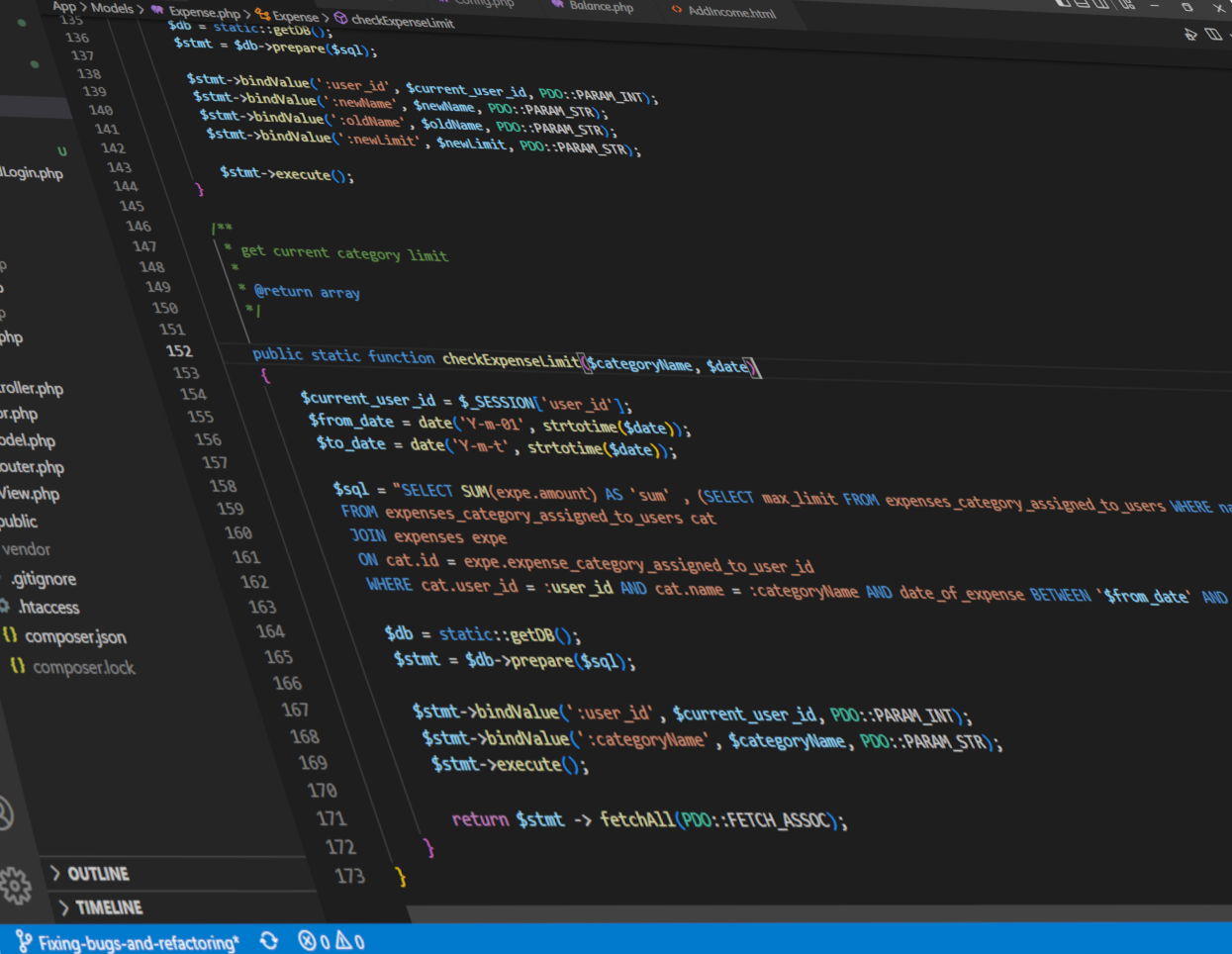Open the errors count indicator
This screenshot has width=1232, height=954.
click(x=314, y=942)
